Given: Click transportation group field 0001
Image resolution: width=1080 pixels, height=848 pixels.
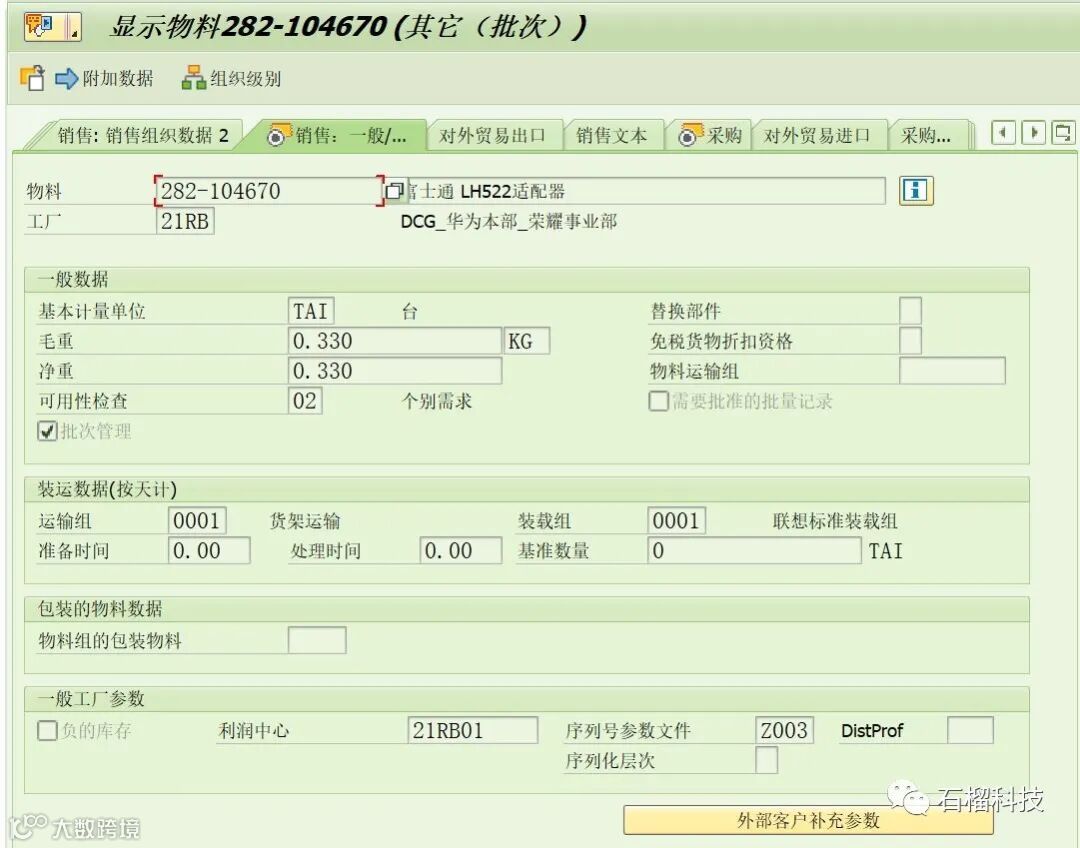Looking at the screenshot, I should click(x=197, y=520).
